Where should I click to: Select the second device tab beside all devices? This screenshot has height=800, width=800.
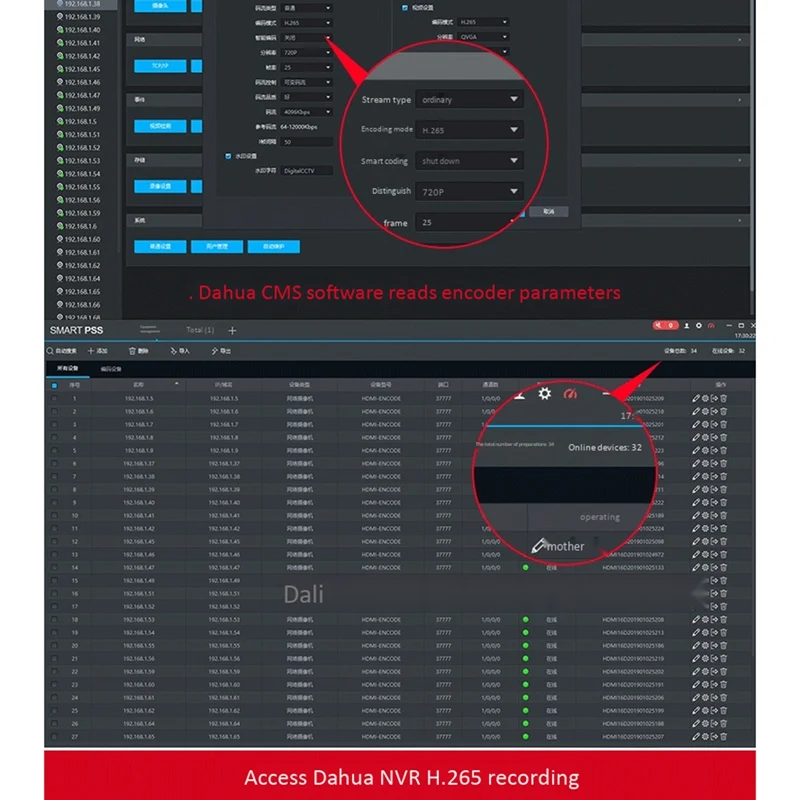pos(111,369)
